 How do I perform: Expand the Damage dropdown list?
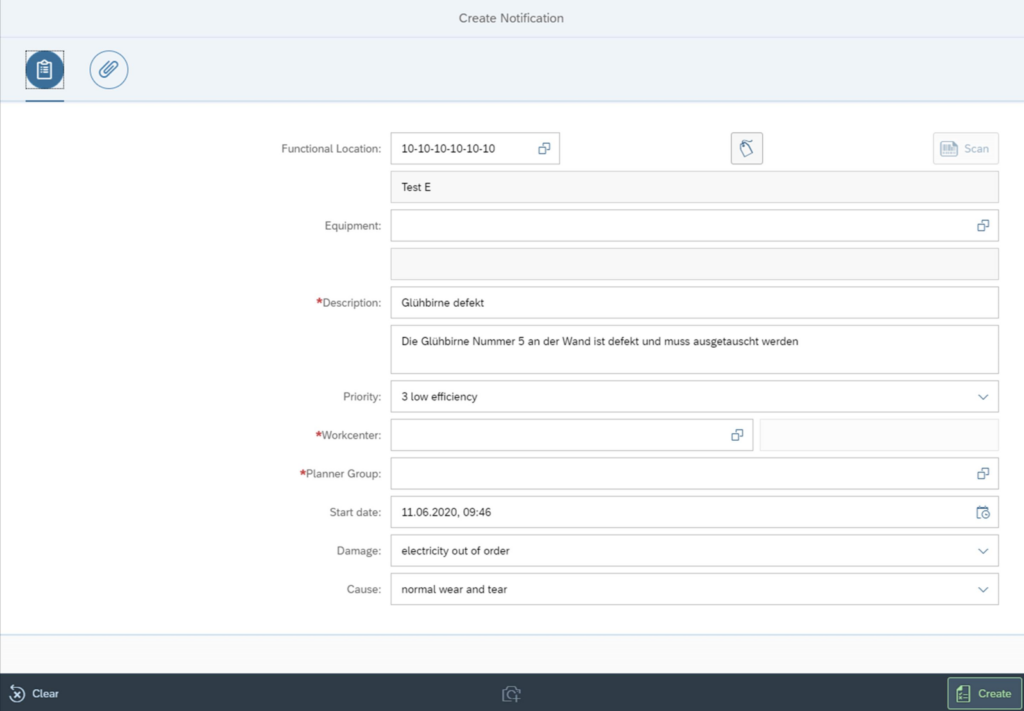(x=982, y=551)
